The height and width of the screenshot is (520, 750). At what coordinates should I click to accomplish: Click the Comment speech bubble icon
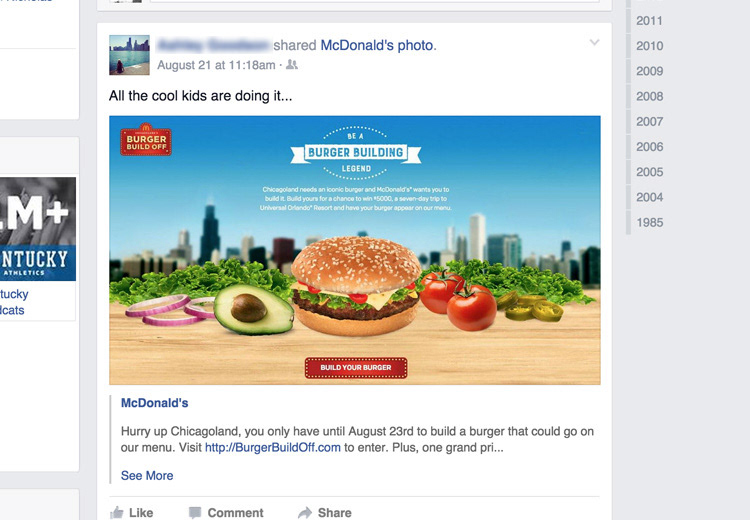tap(195, 513)
